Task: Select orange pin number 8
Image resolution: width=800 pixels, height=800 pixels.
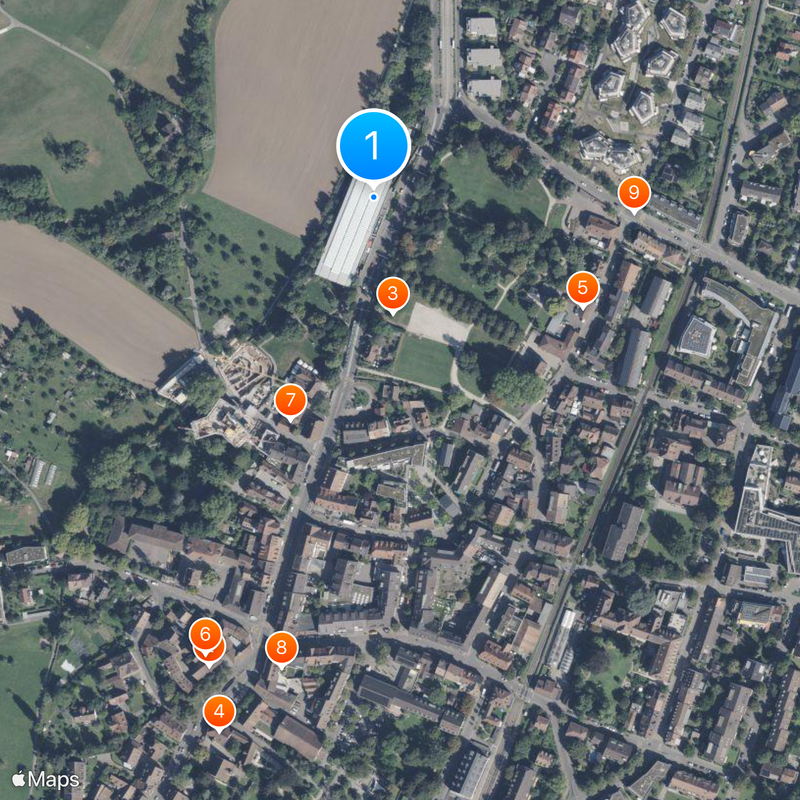Action: pyautogui.click(x=281, y=649)
